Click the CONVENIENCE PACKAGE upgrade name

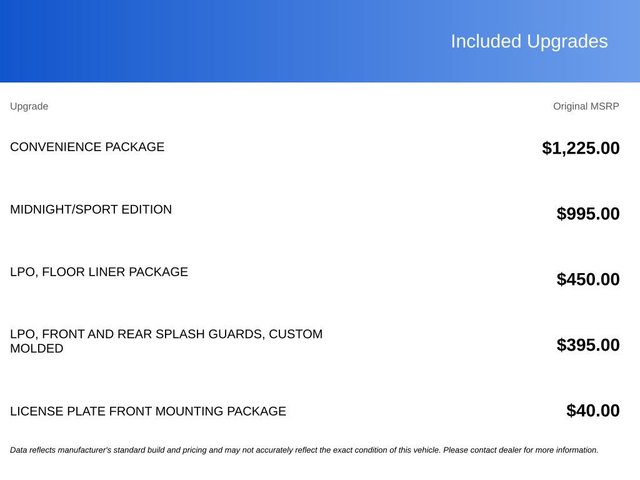point(87,147)
